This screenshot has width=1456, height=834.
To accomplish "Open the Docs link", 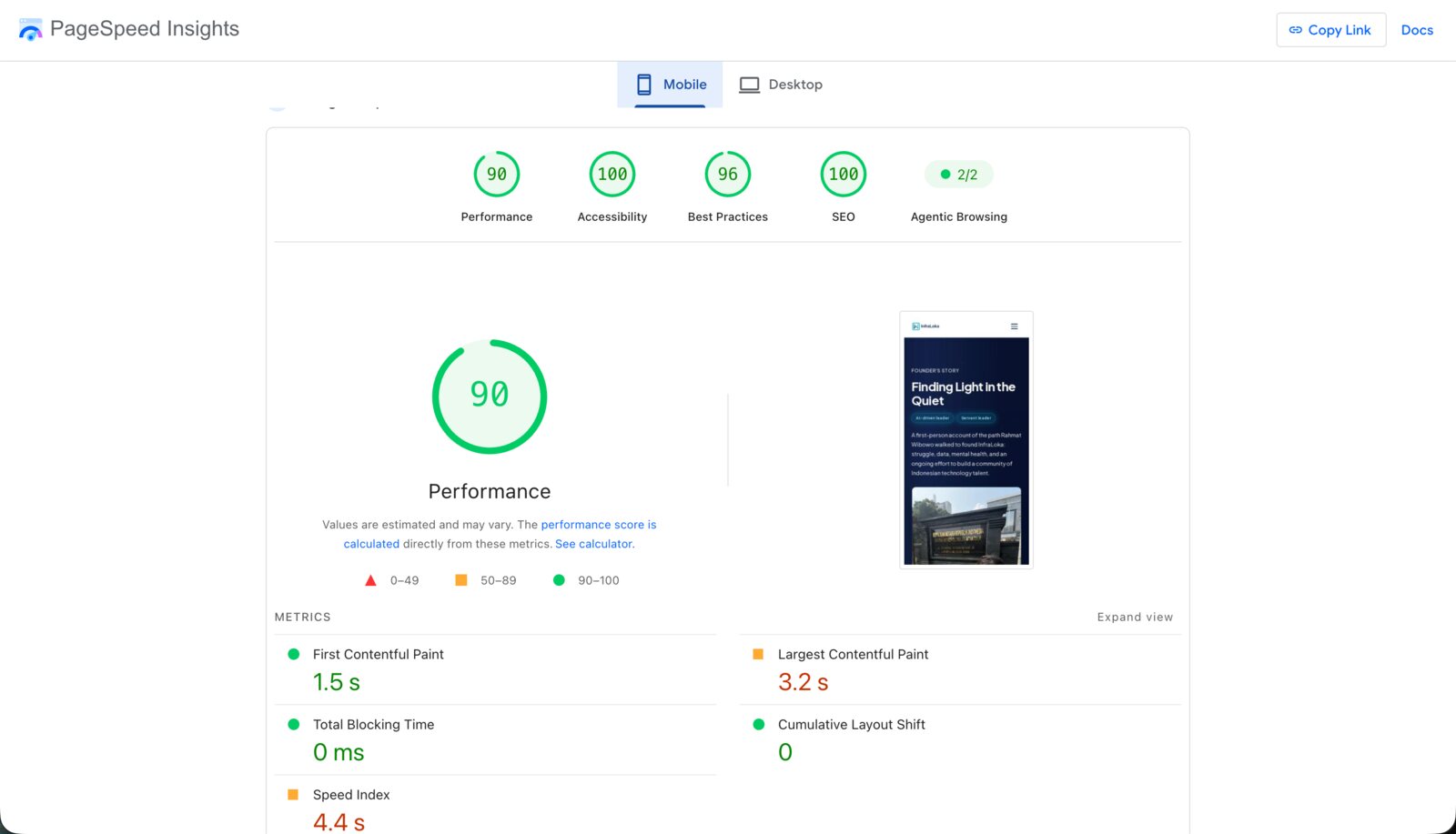I will point(1417,30).
